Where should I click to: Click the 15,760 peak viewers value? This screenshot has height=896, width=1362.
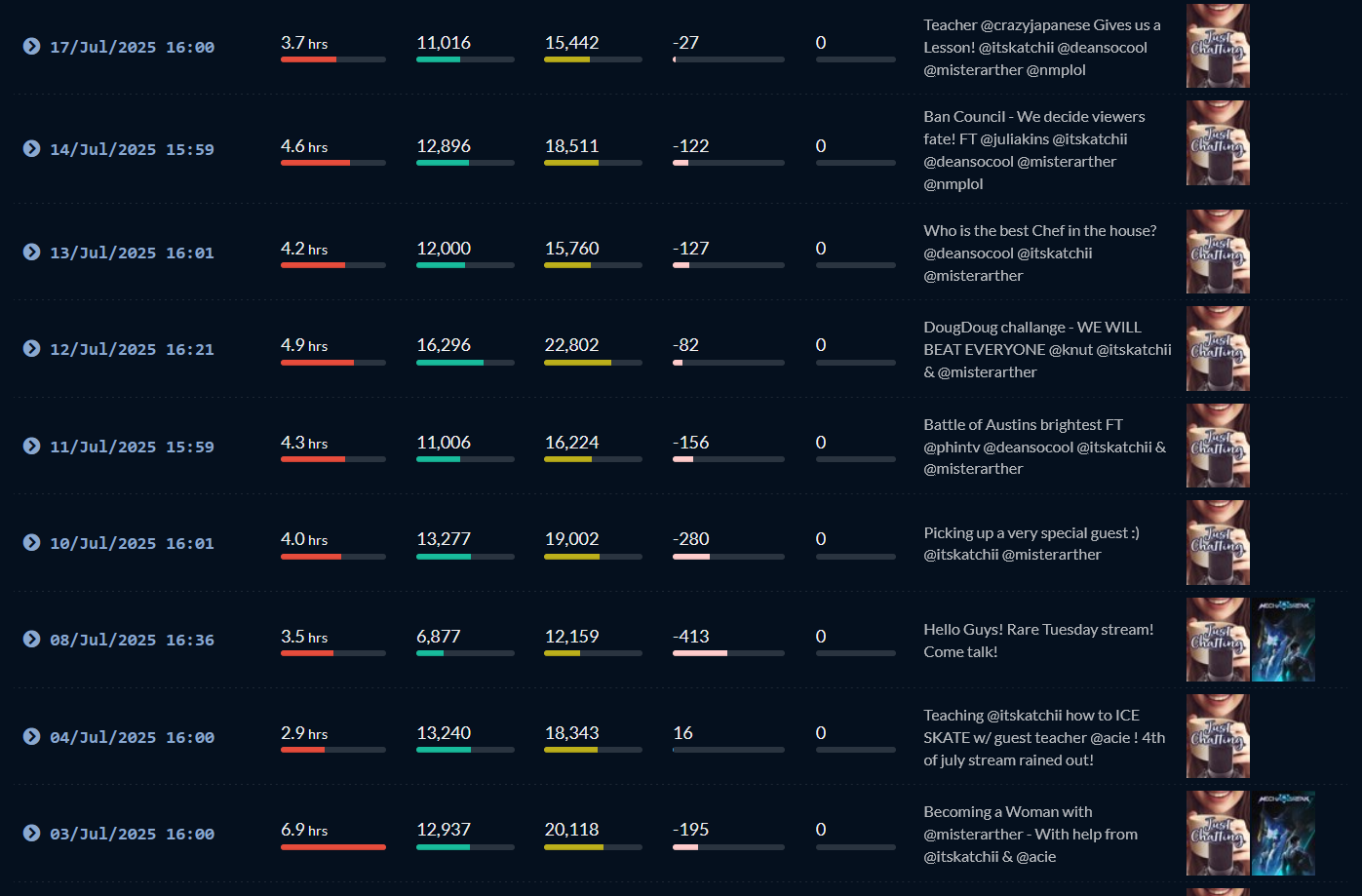(571, 249)
